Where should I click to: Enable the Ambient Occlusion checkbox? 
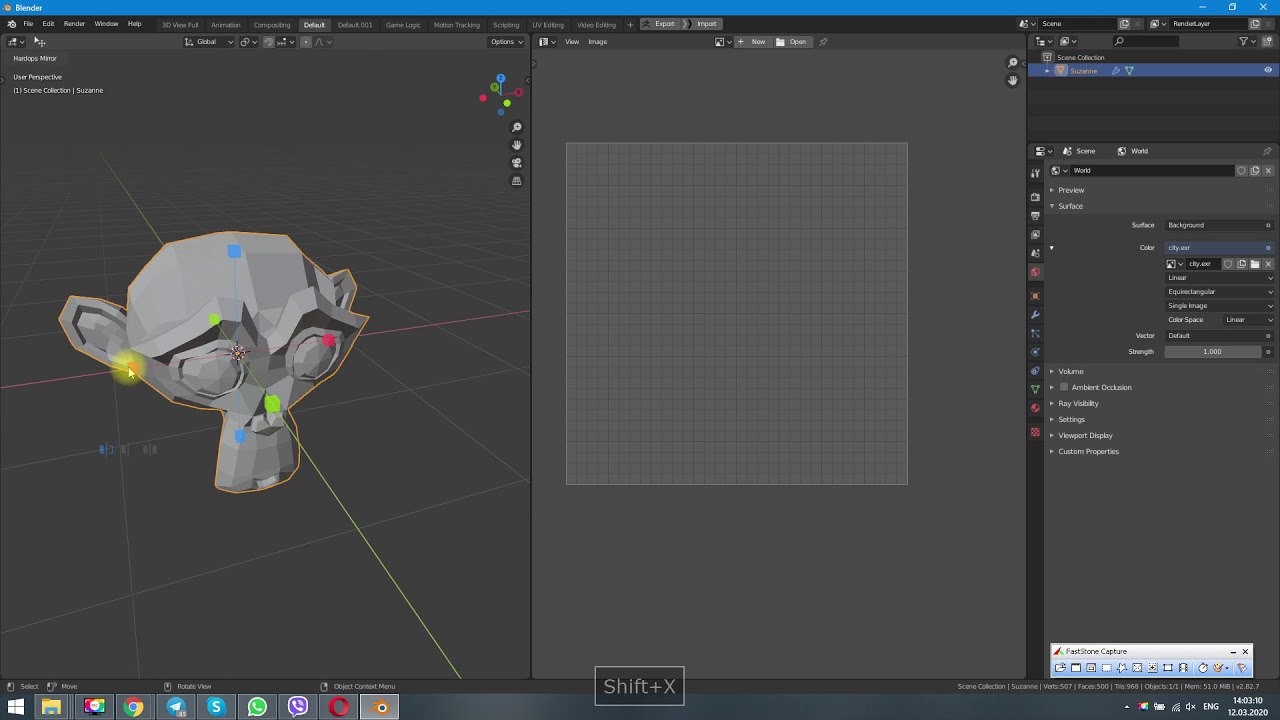pyautogui.click(x=1064, y=387)
